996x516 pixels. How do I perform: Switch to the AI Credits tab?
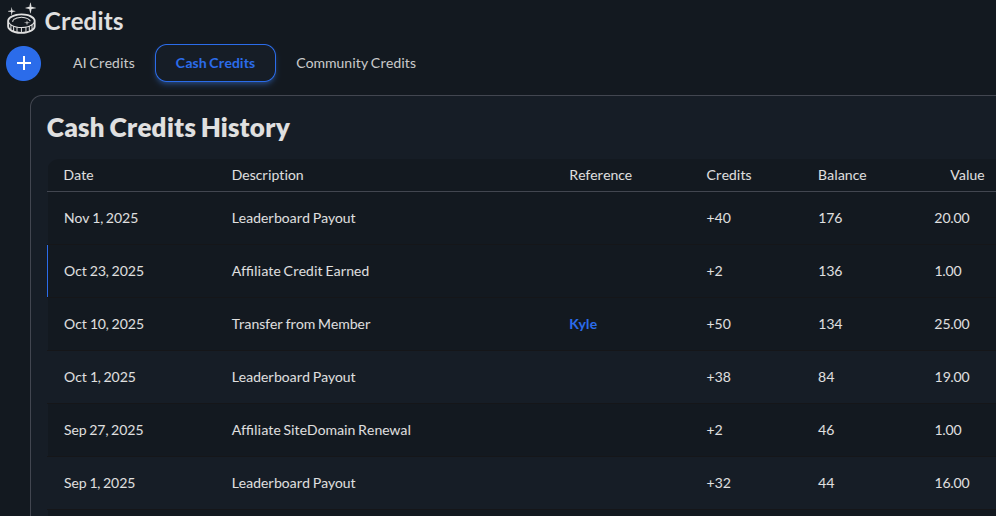(x=104, y=63)
